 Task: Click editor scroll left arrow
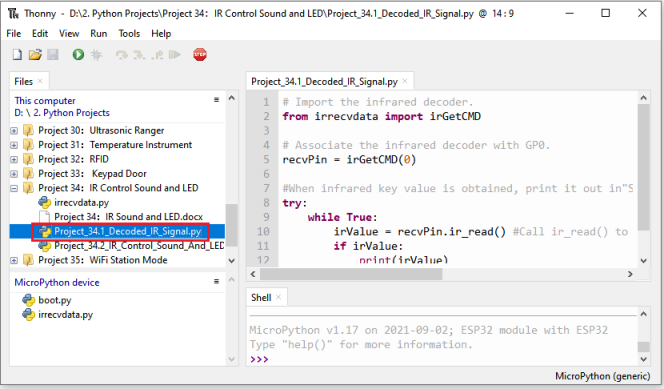[x=253, y=274]
